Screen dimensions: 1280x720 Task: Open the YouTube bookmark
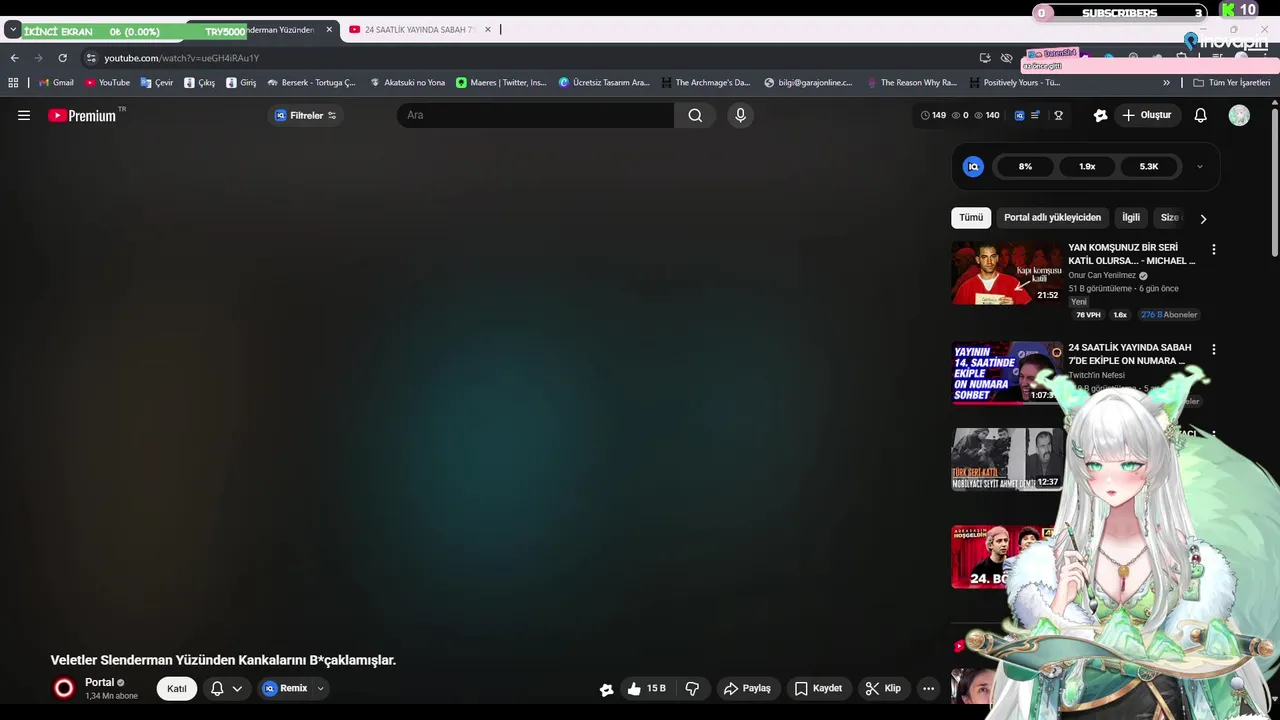pyautogui.click(x=107, y=83)
